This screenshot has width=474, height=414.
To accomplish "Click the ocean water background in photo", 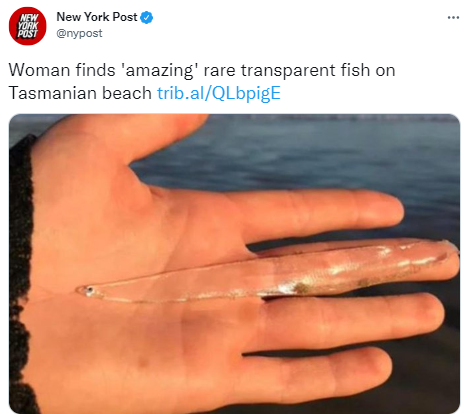I will tap(317, 150).
